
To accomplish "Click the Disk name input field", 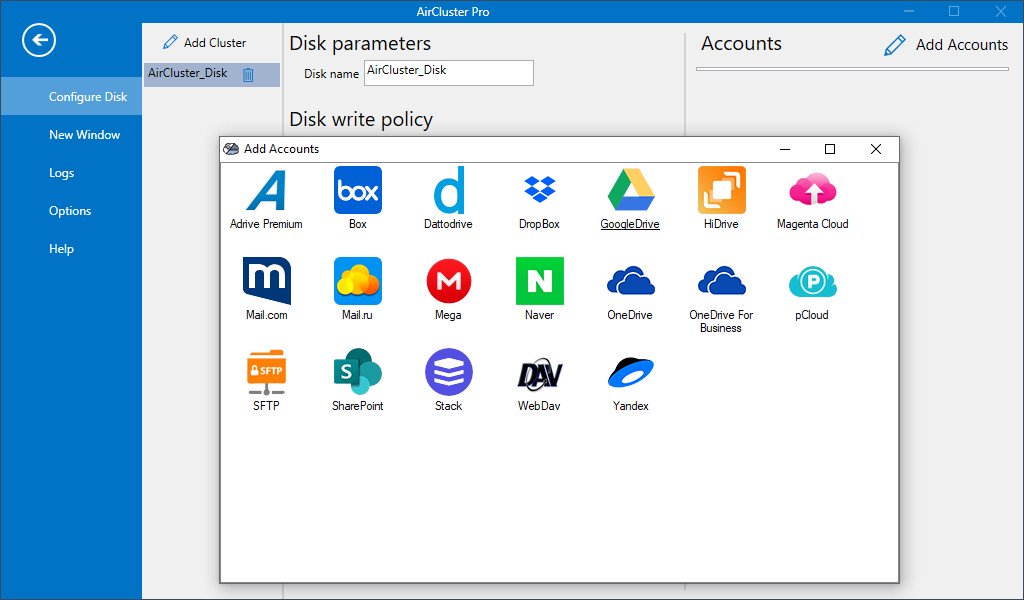I will point(449,72).
